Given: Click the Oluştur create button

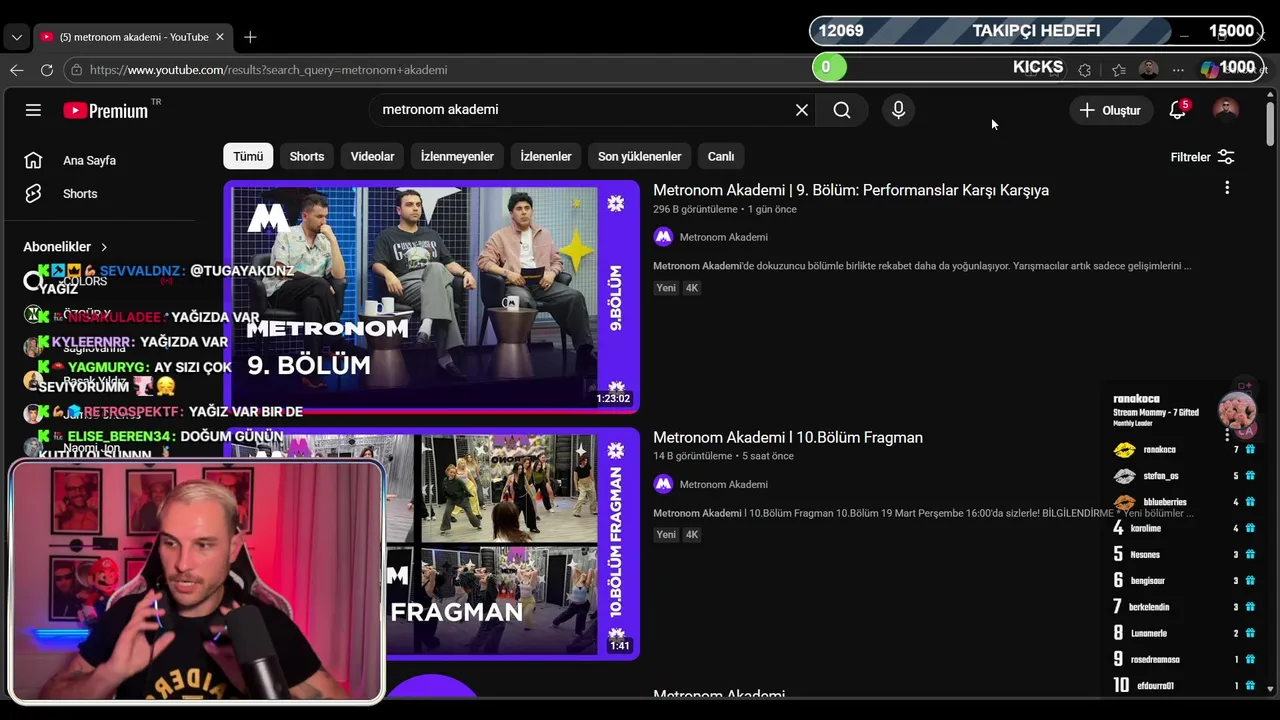Looking at the screenshot, I should pos(1111,110).
